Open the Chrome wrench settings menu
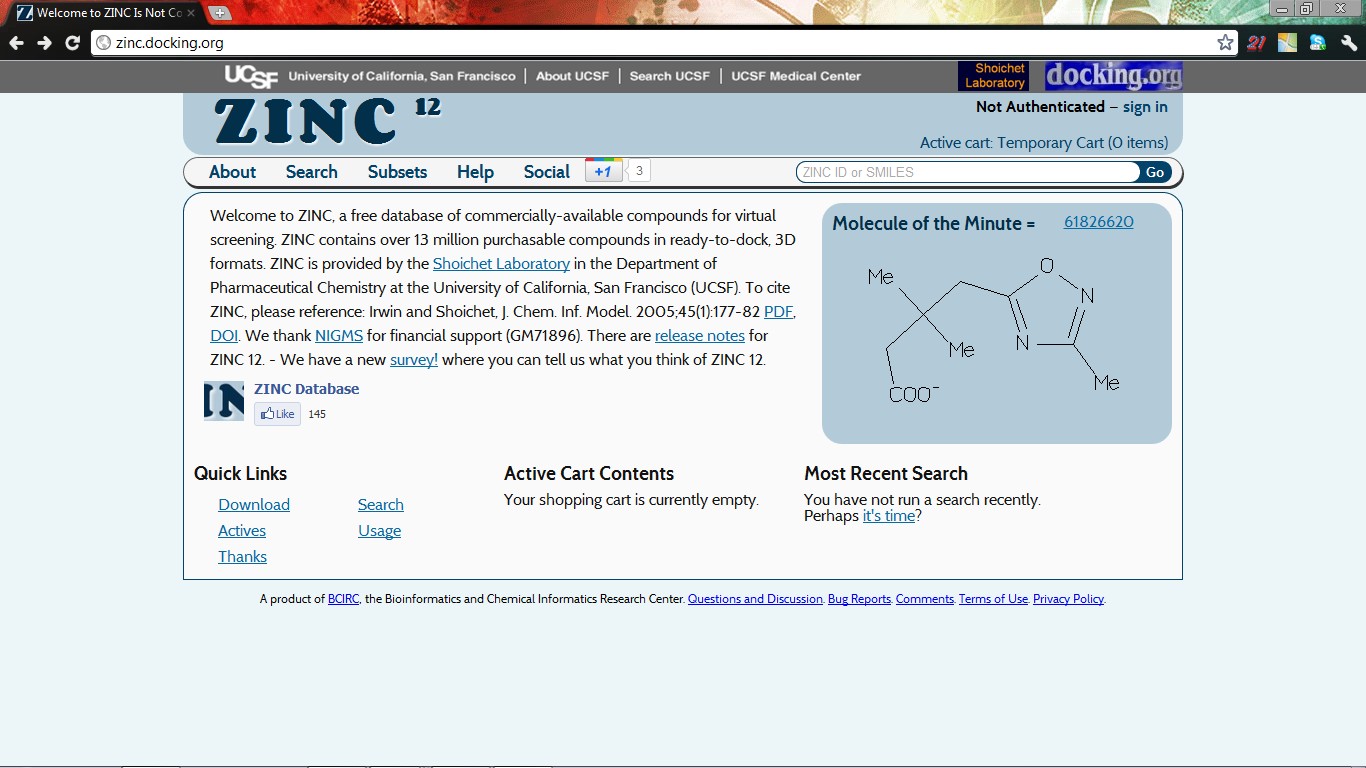The image size is (1366, 768). 1349,43
